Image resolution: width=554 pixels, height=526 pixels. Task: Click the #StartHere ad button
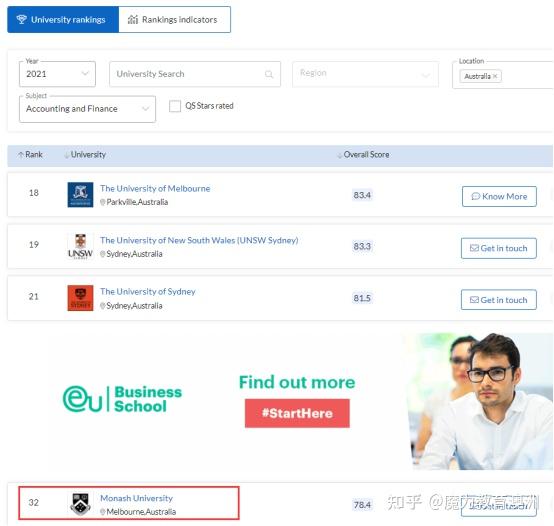297,413
